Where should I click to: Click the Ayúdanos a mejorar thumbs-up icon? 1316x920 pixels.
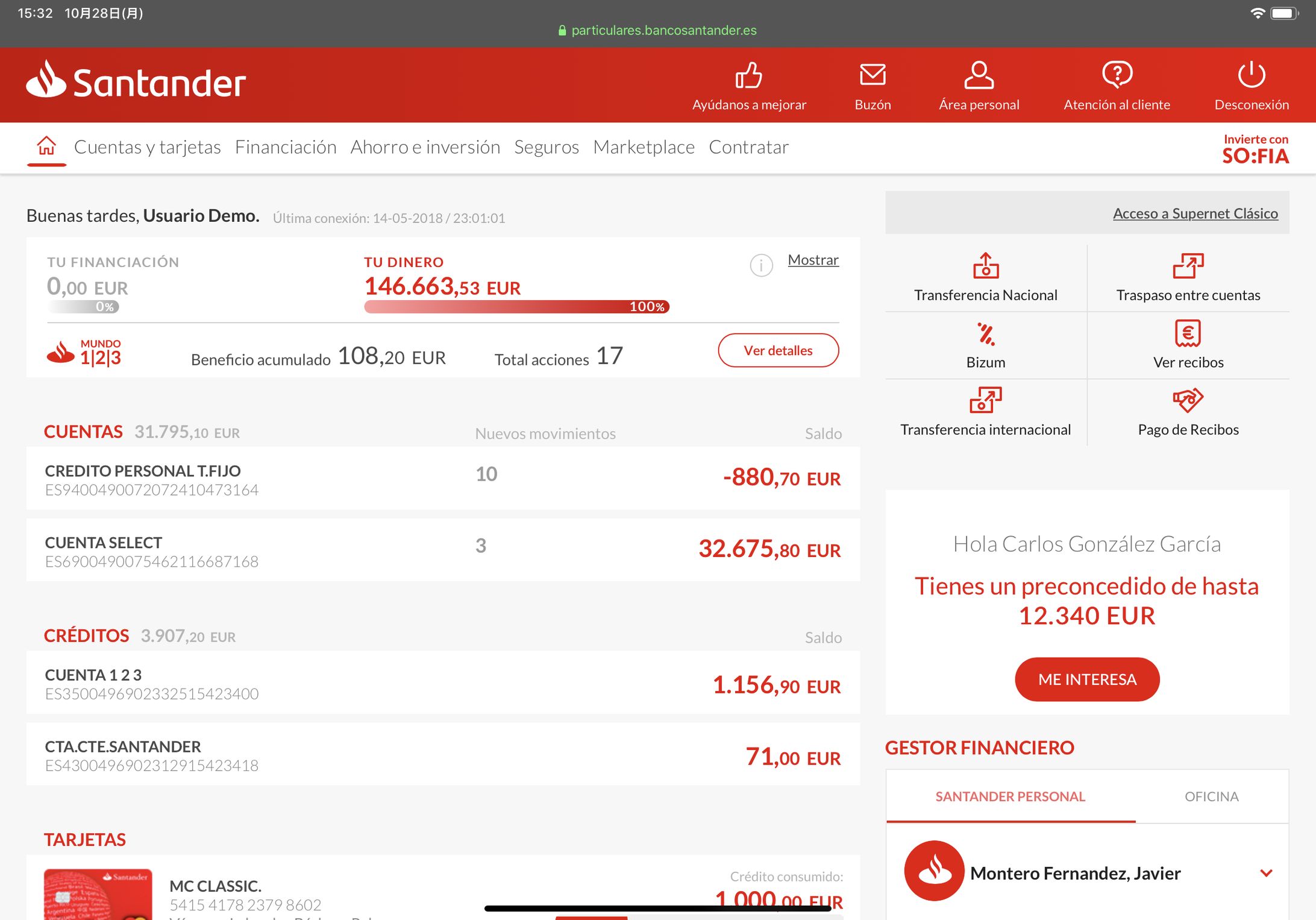coord(748,75)
